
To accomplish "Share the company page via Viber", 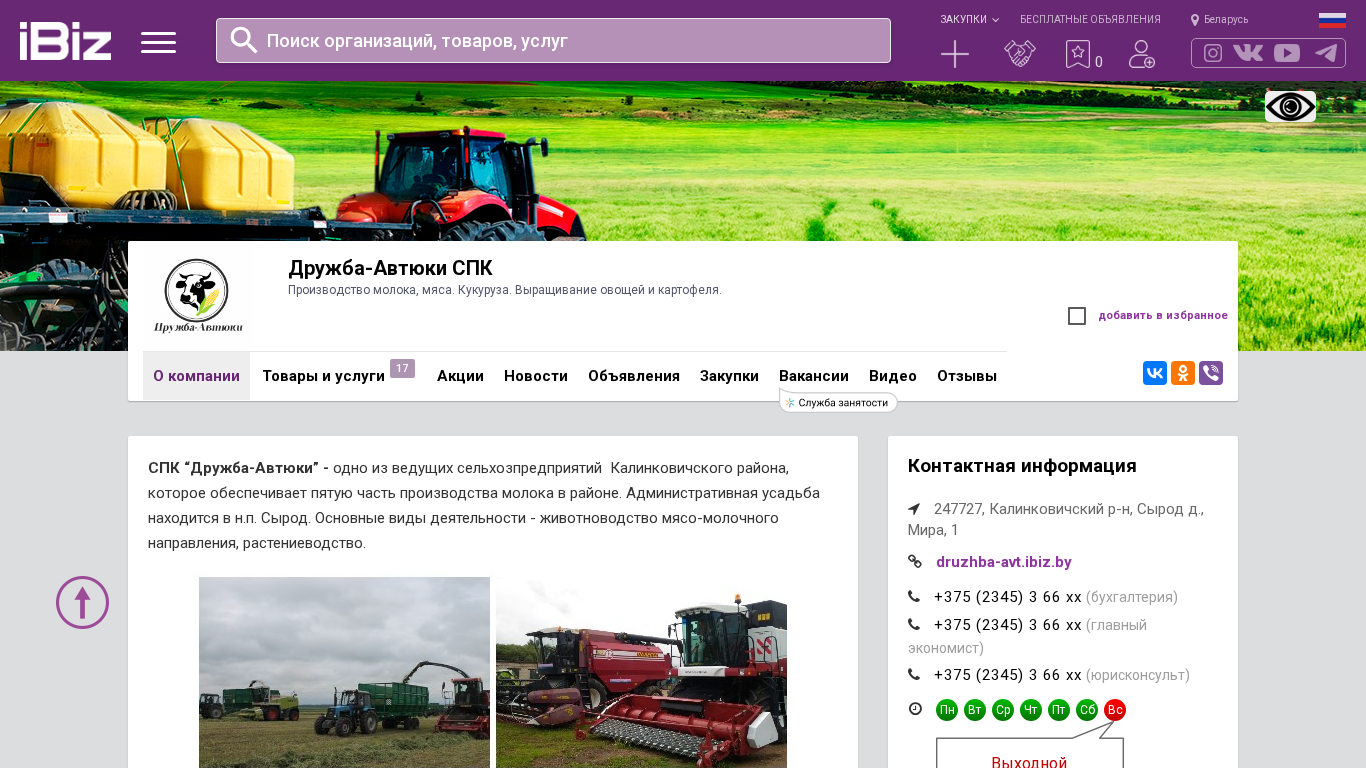I will (1211, 373).
